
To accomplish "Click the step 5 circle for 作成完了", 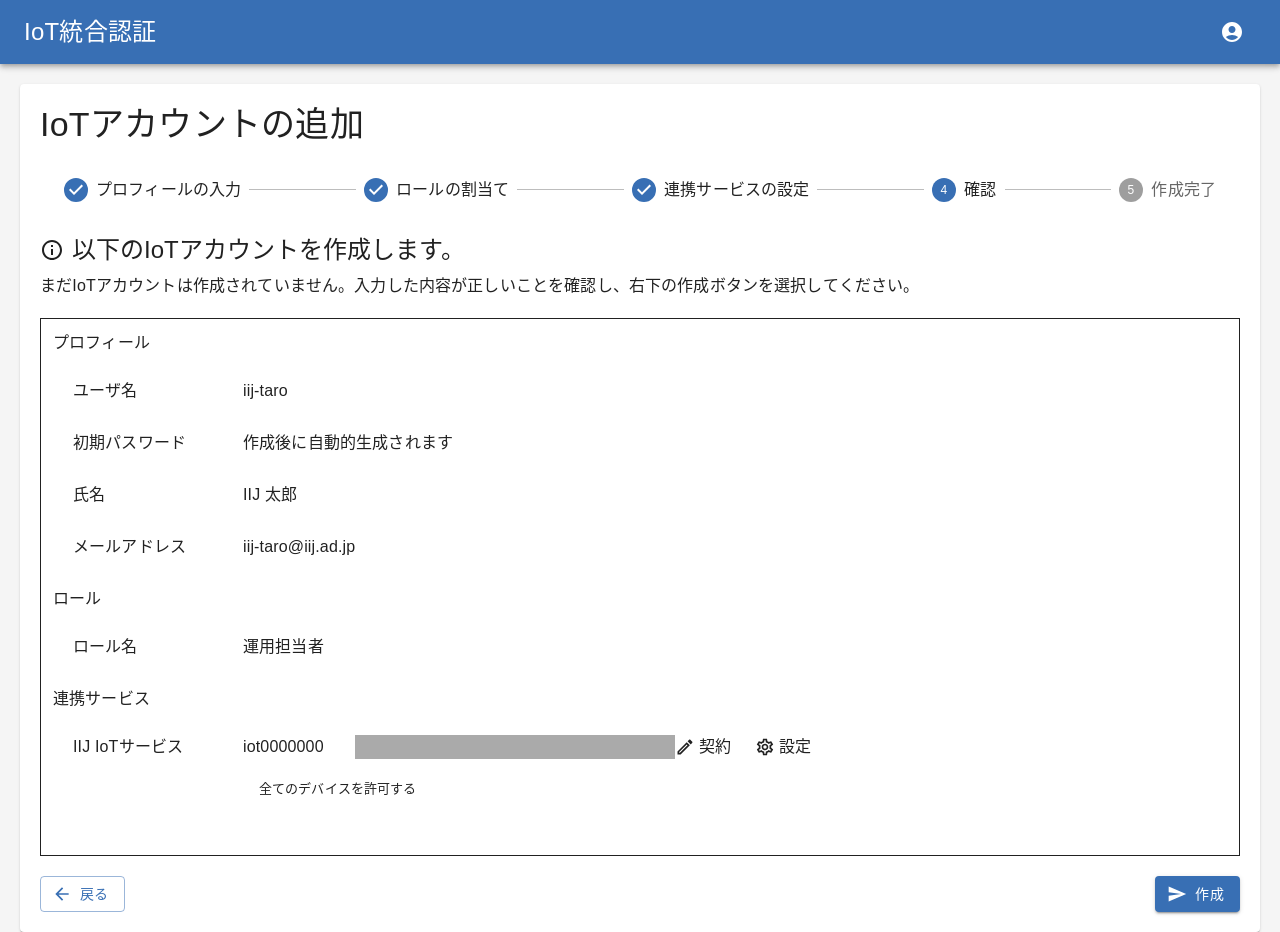I will tap(1131, 190).
